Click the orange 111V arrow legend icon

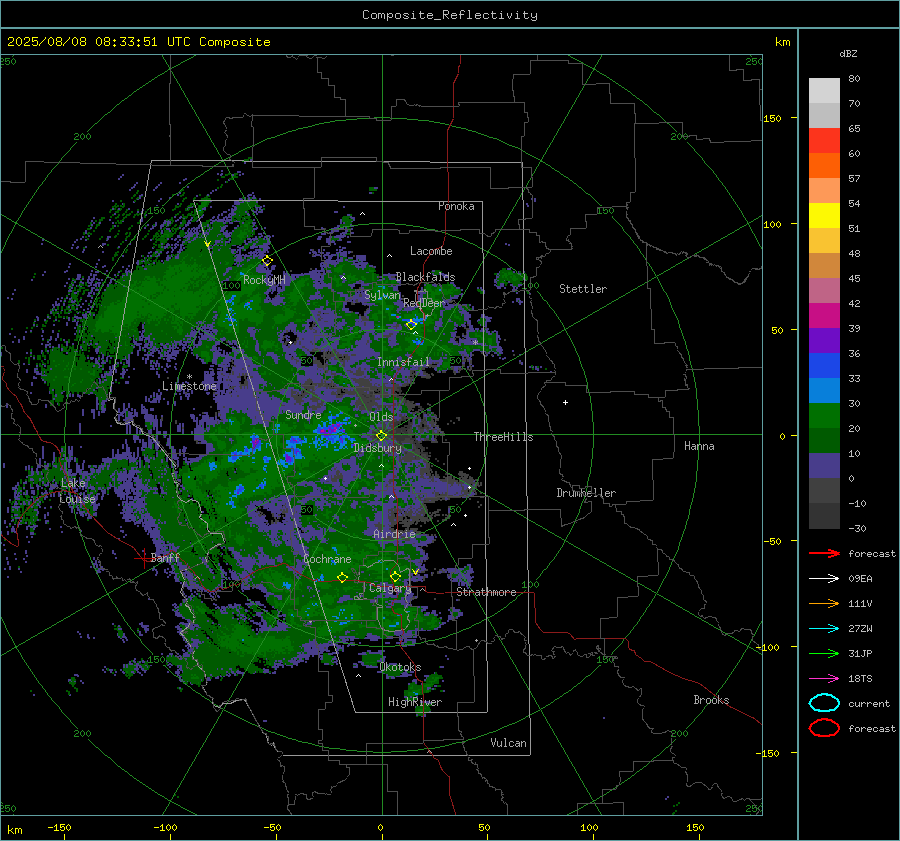tap(824, 603)
